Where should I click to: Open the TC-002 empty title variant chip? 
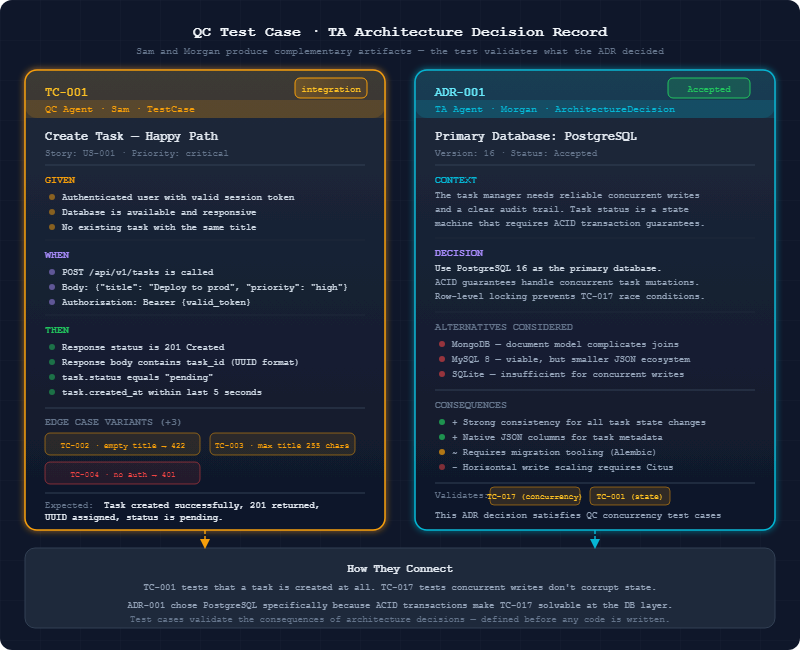coord(122,444)
